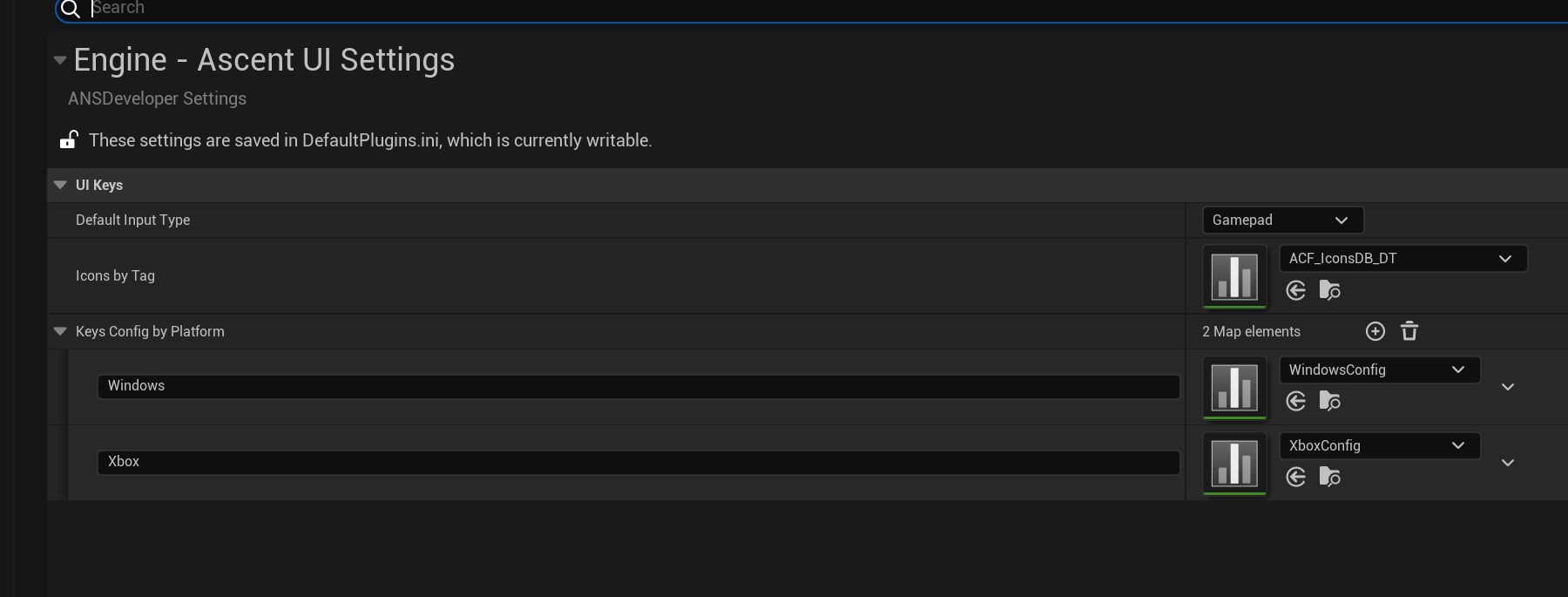Viewport: 1568px width, 597px height.
Task: Expand the WindowsConfig entry chevron
Action: 1508,387
